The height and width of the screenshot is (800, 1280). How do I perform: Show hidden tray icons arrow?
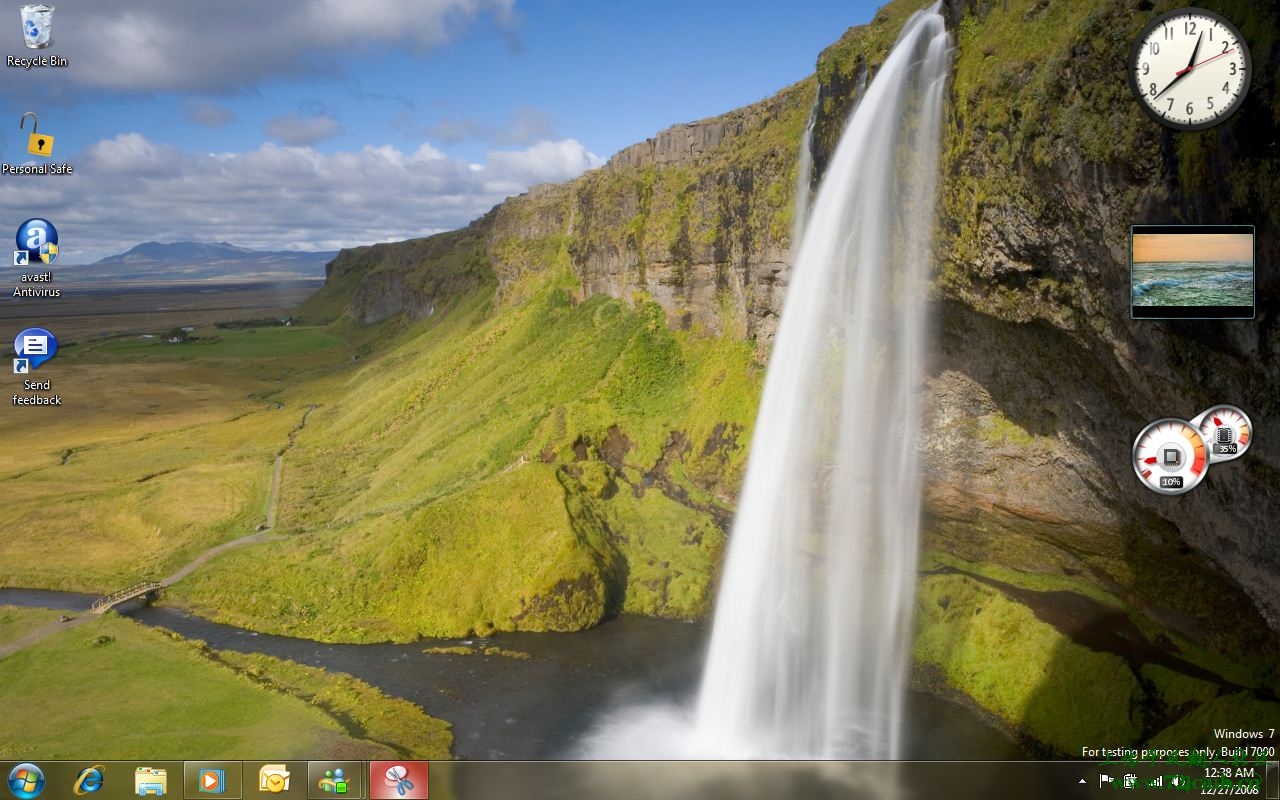(x=1082, y=781)
